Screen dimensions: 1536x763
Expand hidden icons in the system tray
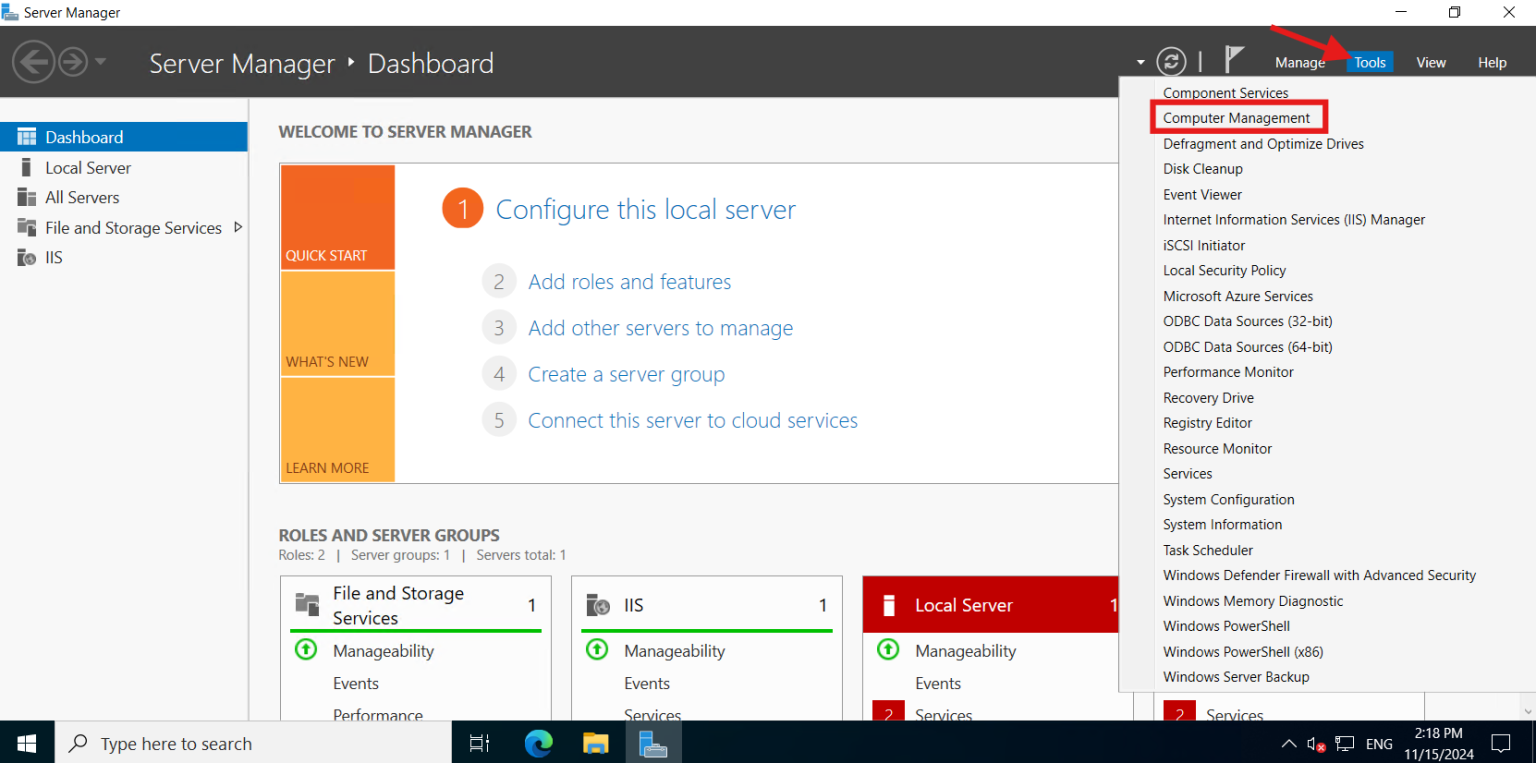[x=1289, y=743]
